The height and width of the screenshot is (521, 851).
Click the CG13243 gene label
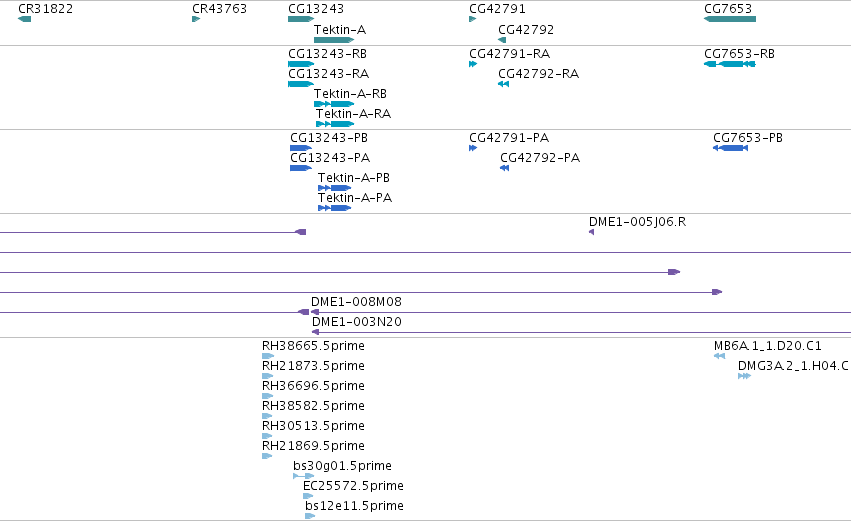pos(316,9)
